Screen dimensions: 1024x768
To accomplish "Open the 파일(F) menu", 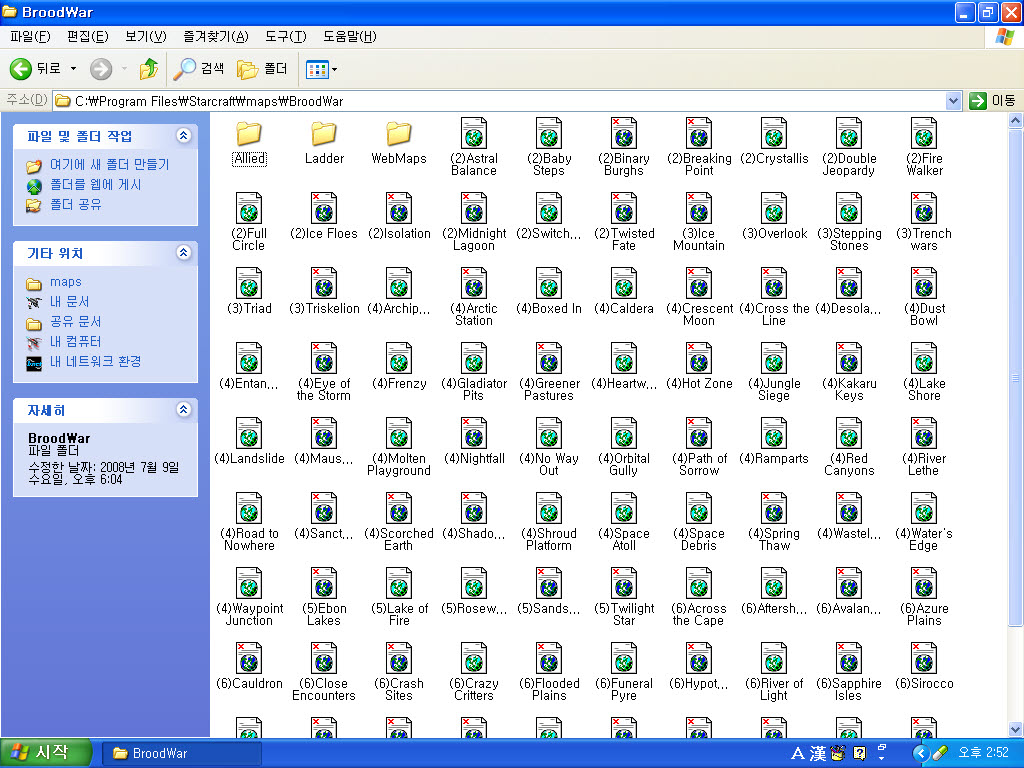I will 30,37.
